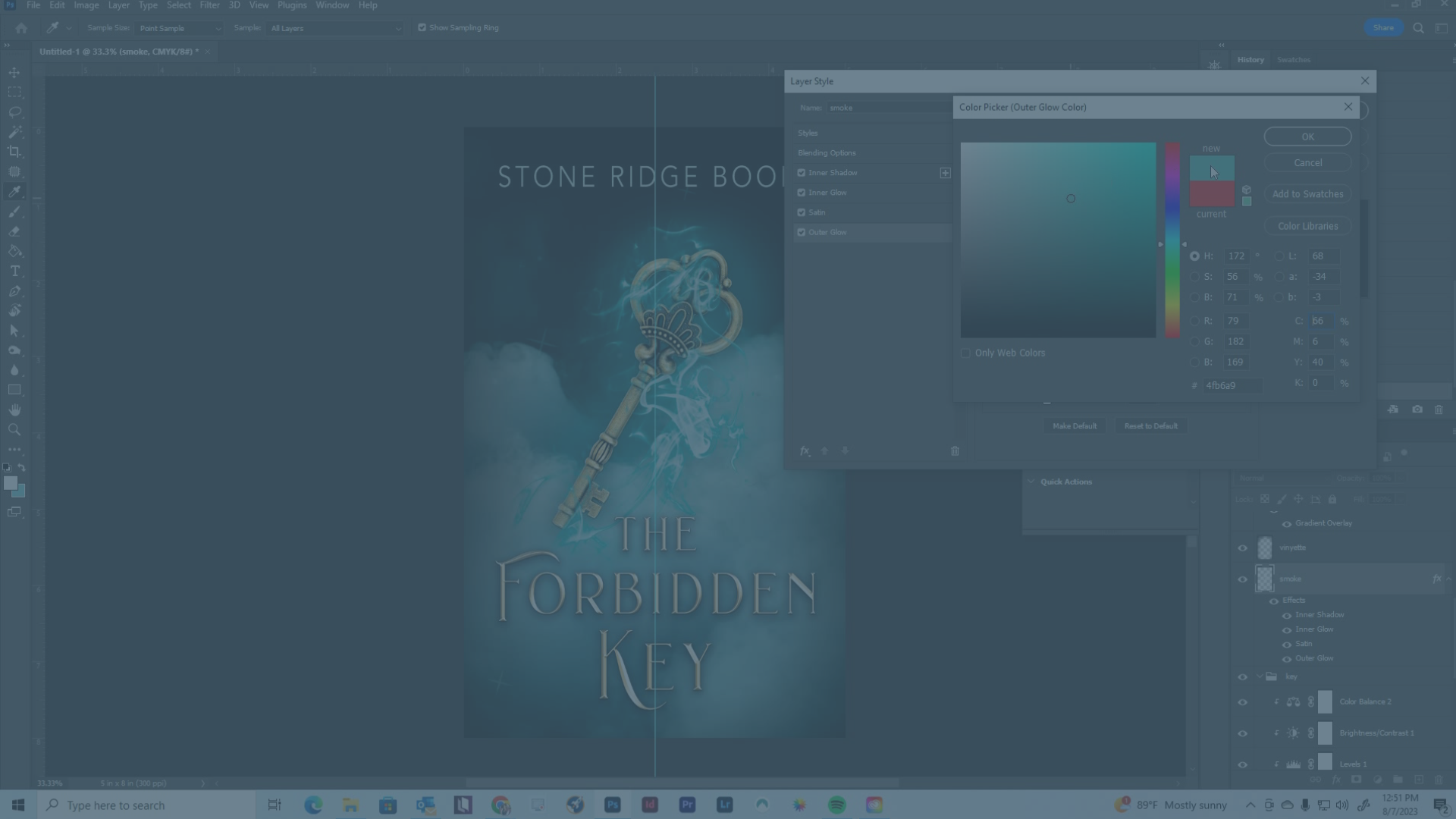Select the Blur droplet tool
This screenshot has width=1456, height=819.
coord(14,370)
